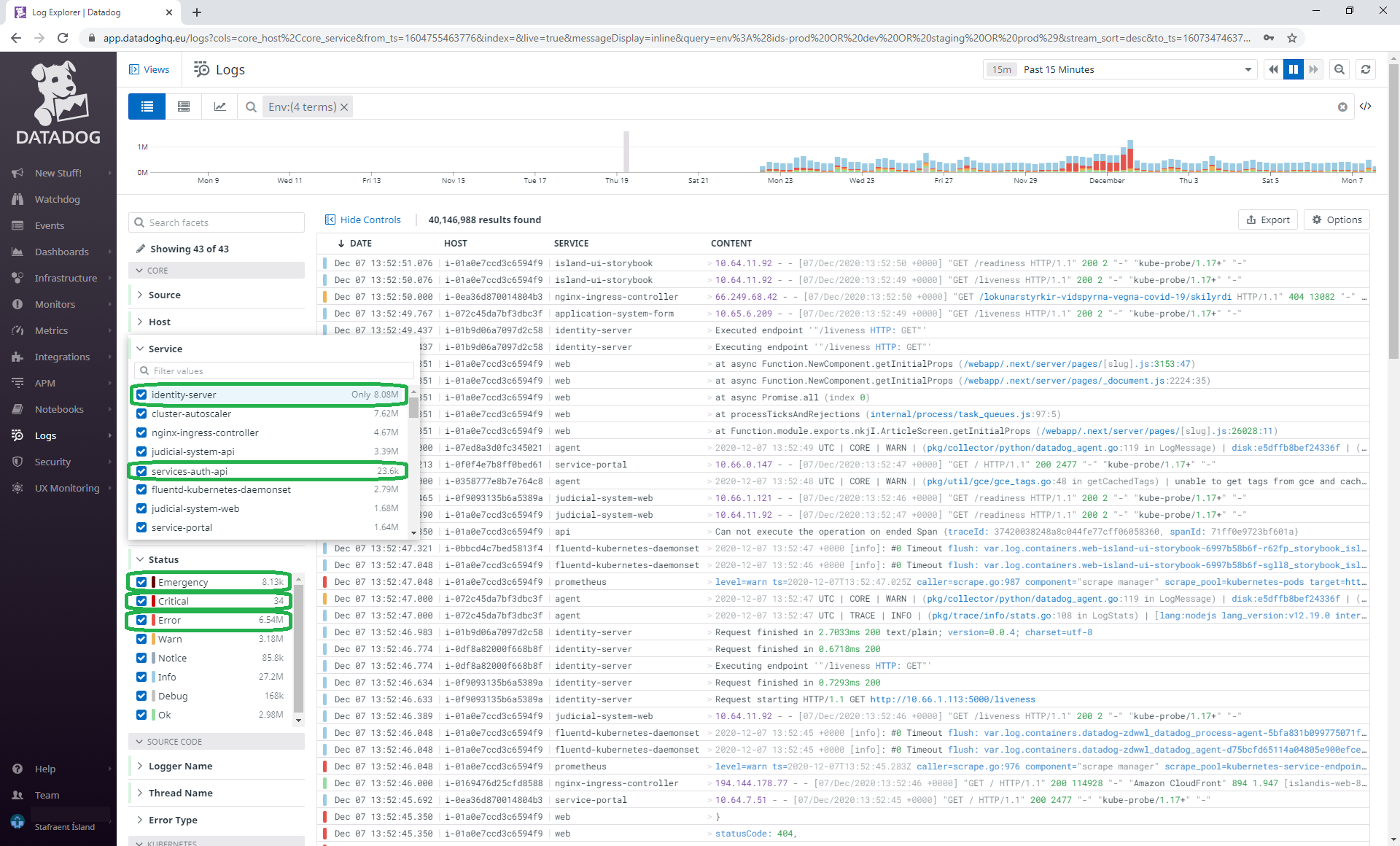Screen dimensions: 1400x846
Task: Switch to patterns view icon
Action: click(184, 106)
